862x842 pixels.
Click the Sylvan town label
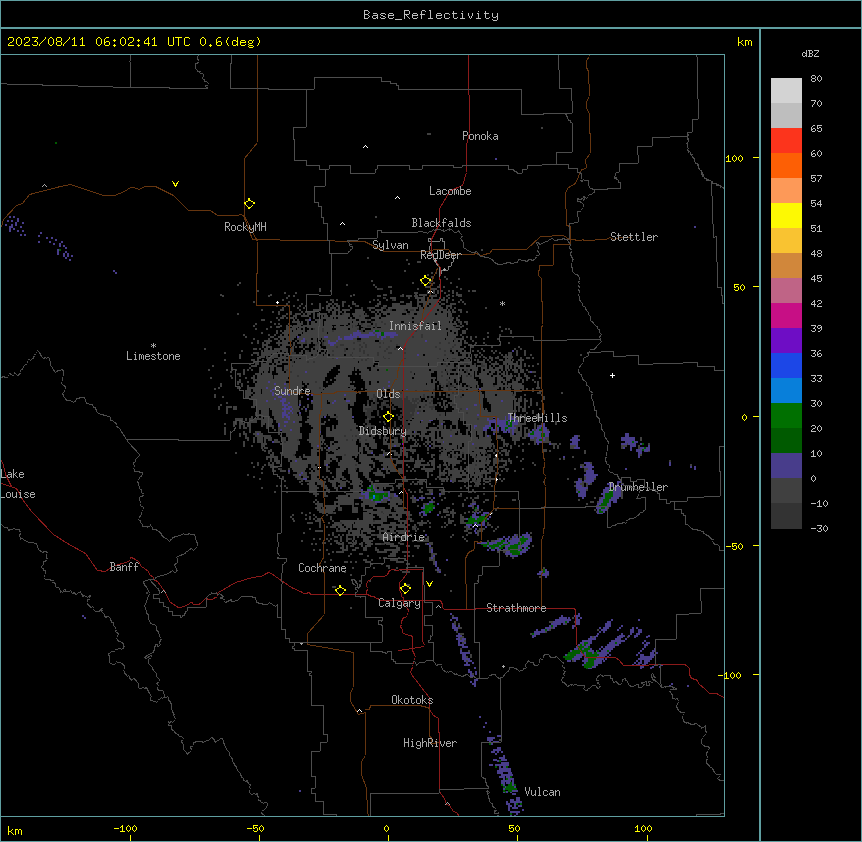point(390,245)
